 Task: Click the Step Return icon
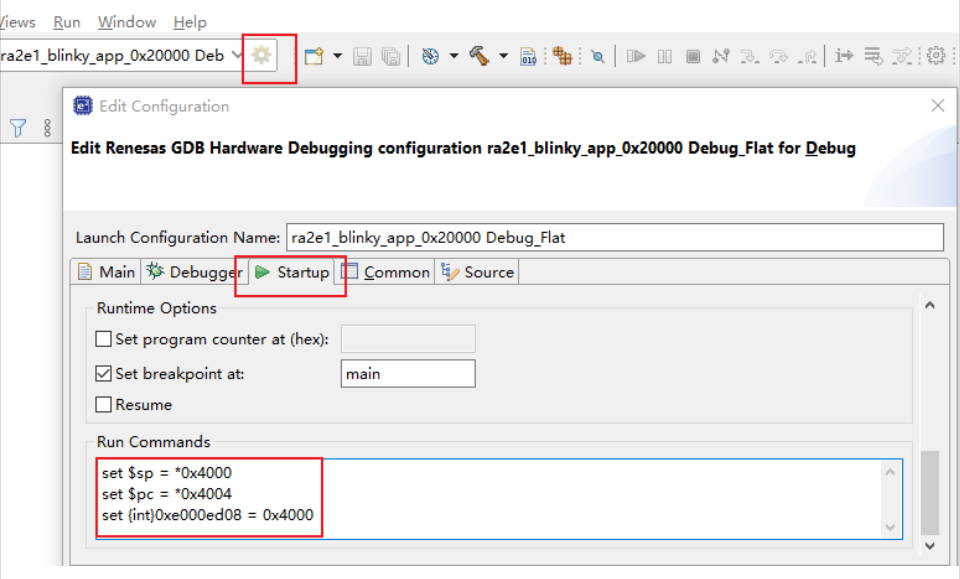point(808,57)
